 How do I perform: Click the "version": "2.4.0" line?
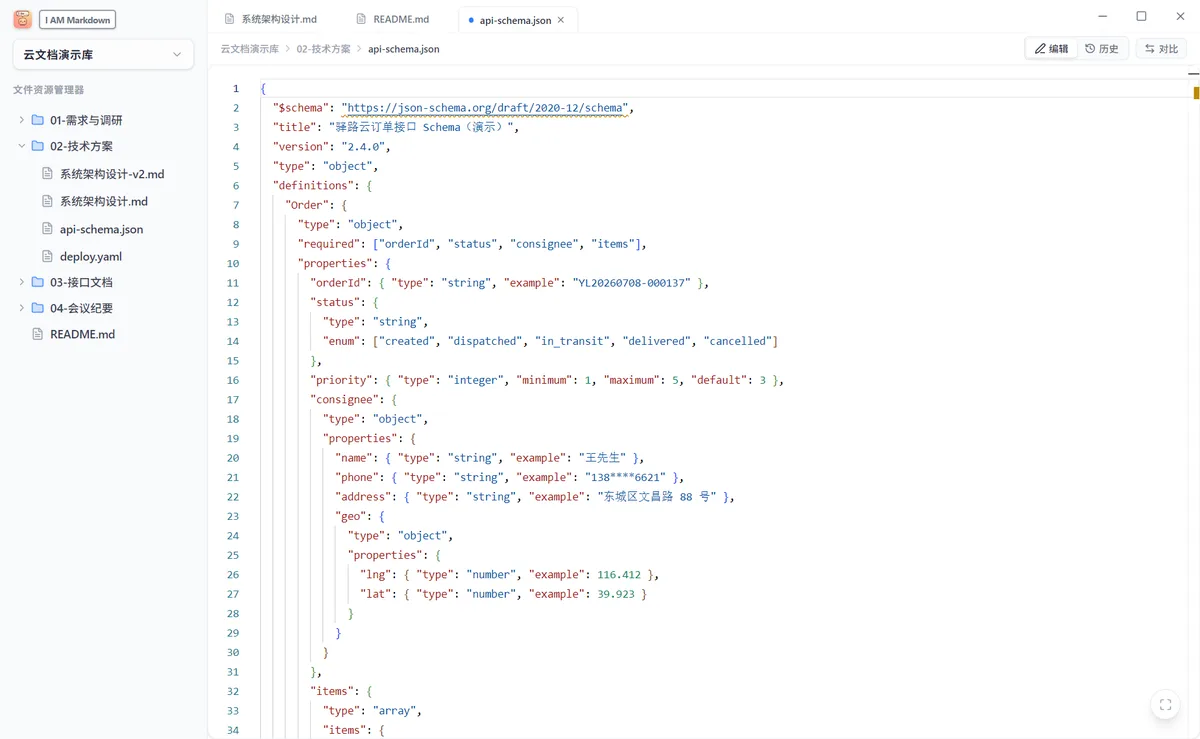tap(331, 146)
